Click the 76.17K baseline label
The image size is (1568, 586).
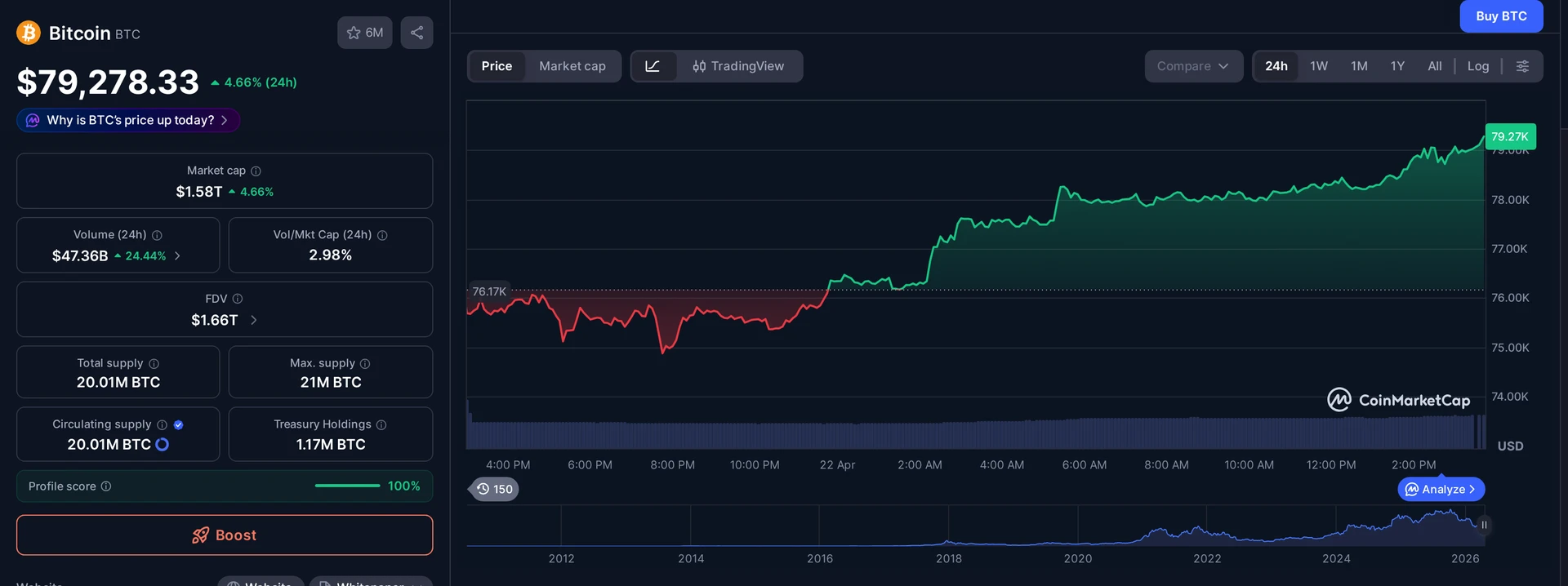point(489,291)
